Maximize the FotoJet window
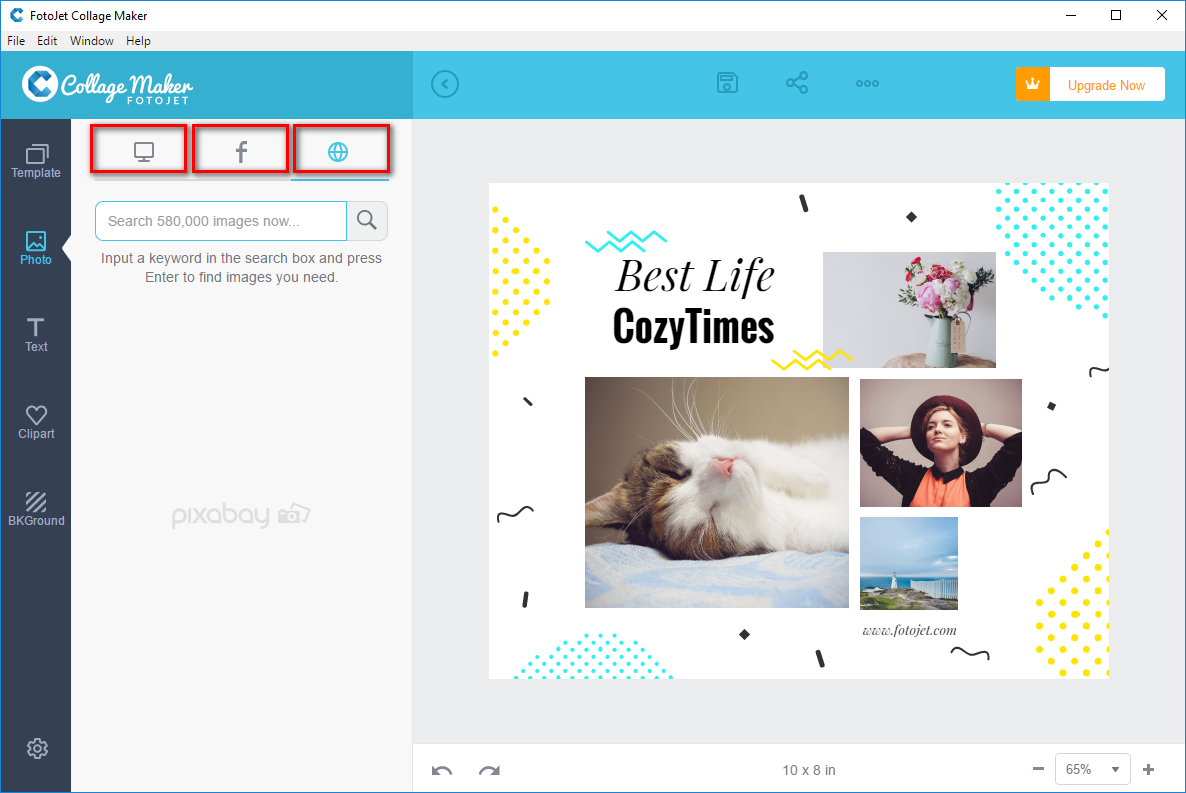The width and height of the screenshot is (1186, 793). (1116, 15)
